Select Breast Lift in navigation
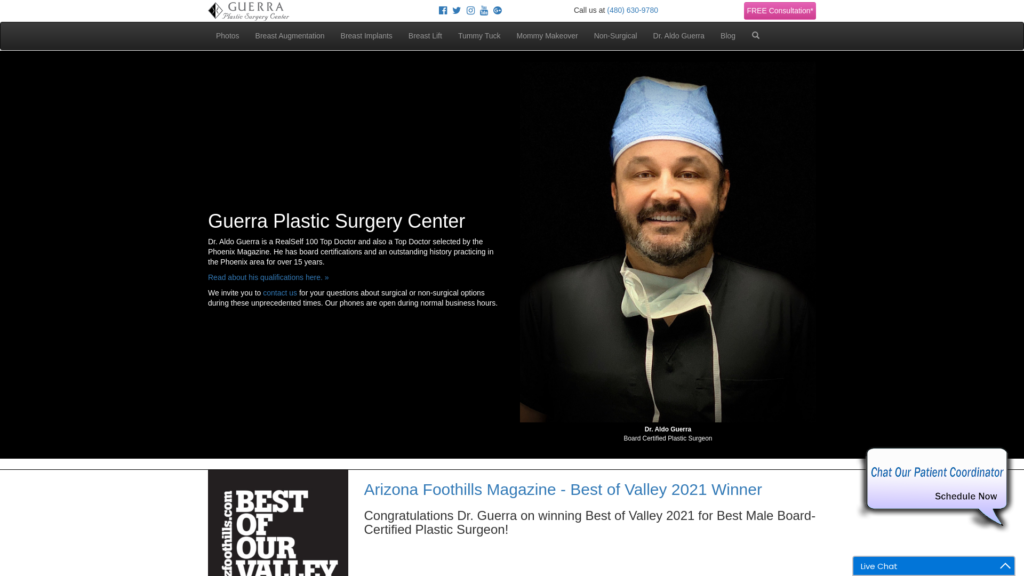 (425, 36)
